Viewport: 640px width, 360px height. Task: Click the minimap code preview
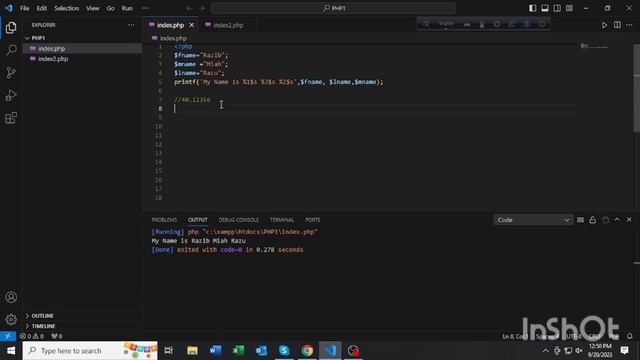click(594, 46)
